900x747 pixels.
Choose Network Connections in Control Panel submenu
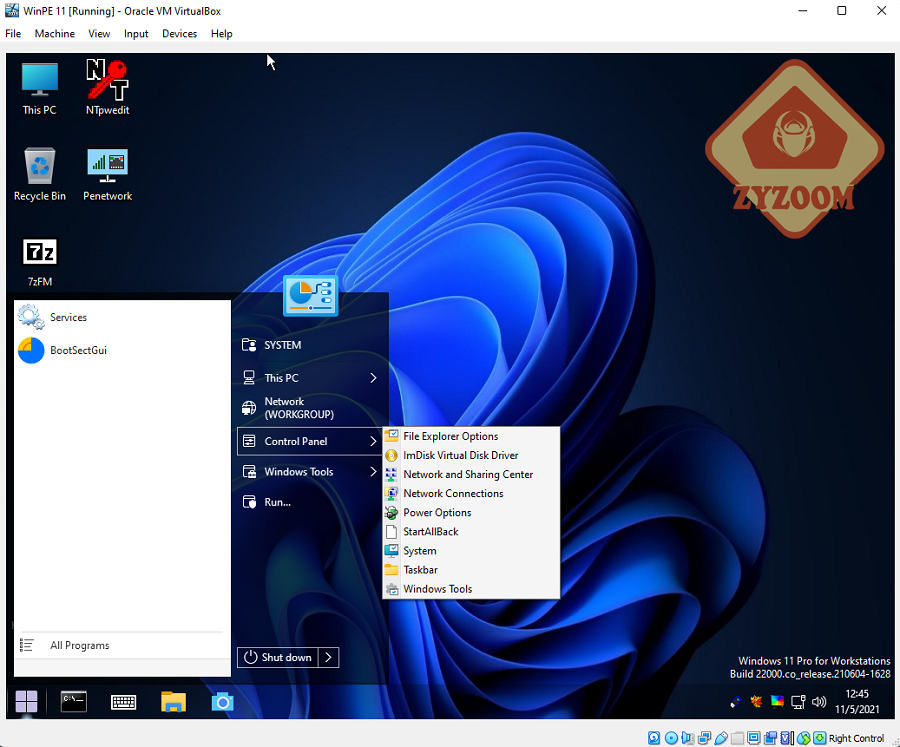point(471,493)
